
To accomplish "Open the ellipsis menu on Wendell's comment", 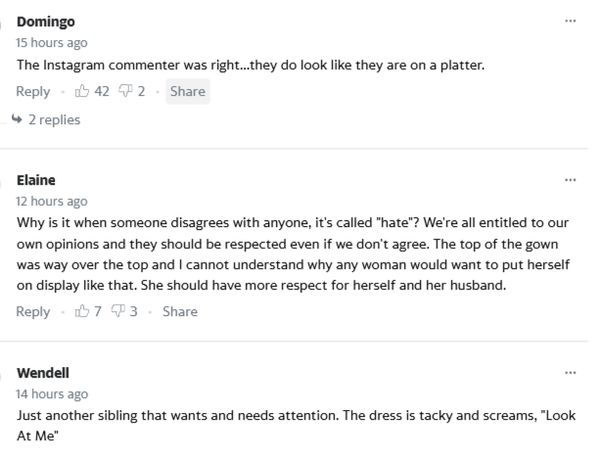I will click(x=570, y=373).
